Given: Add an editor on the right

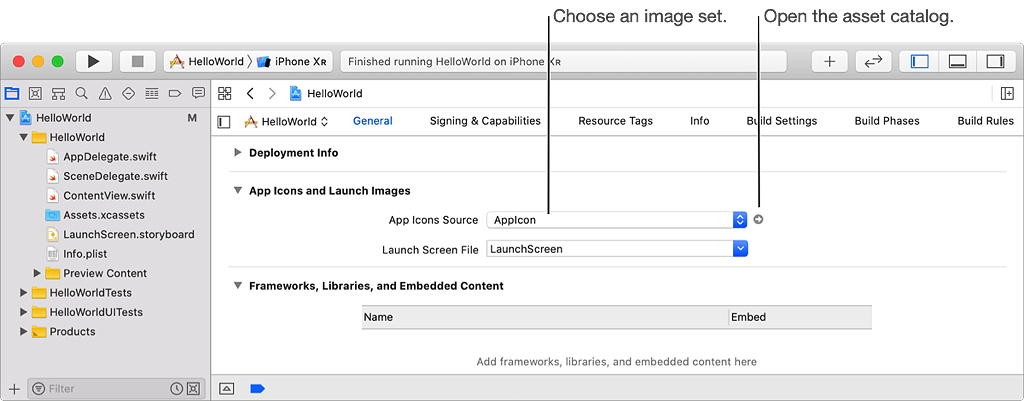Looking at the screenshot, I should pyautogui.click(x=1007, y=93).
